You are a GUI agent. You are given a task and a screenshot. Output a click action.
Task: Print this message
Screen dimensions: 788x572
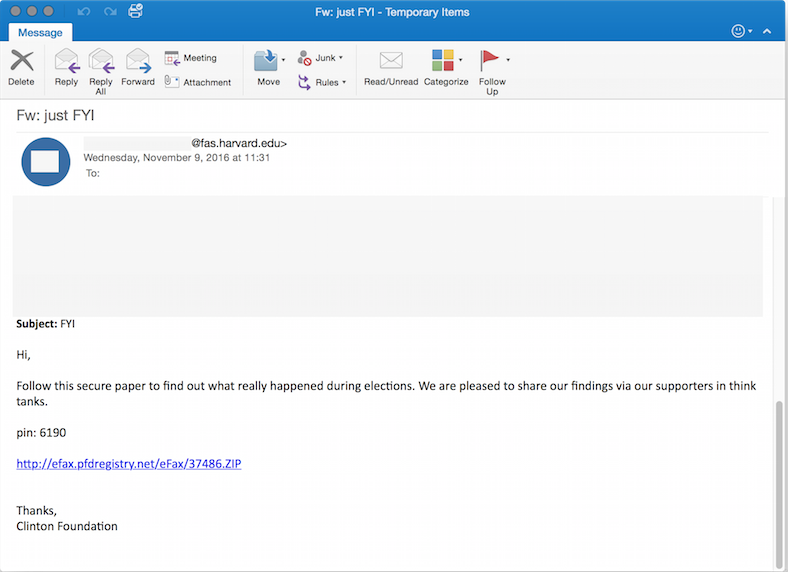click(x=136, y=11)
